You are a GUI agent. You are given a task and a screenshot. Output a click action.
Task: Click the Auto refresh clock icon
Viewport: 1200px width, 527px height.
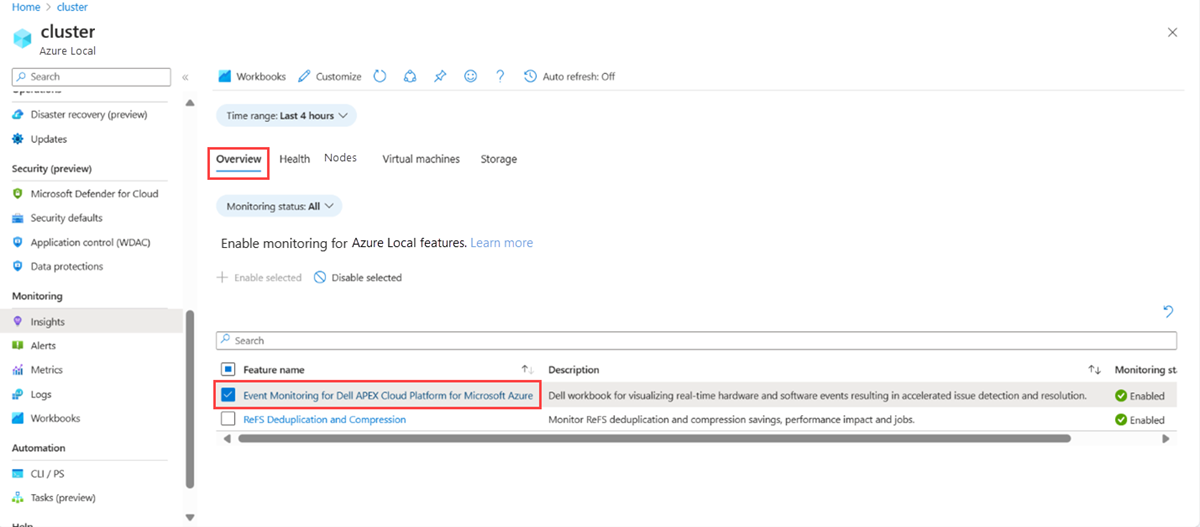point(530,76)
